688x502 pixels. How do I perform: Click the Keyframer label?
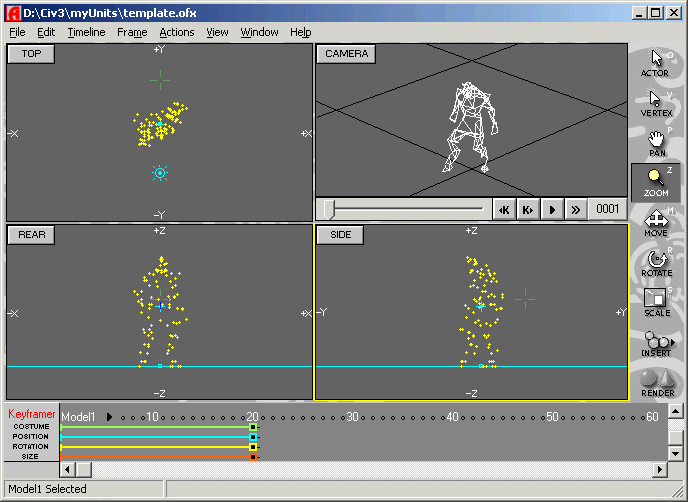tap(32, 414)
